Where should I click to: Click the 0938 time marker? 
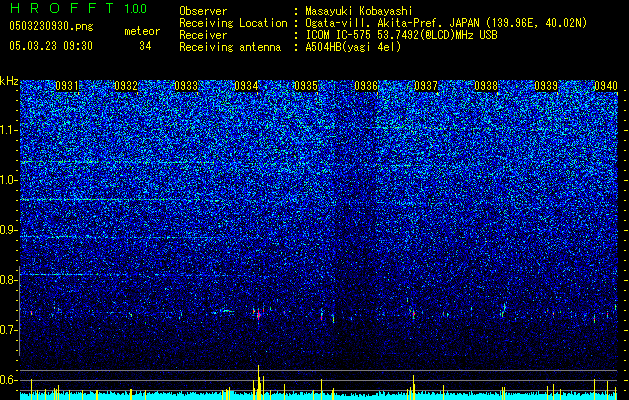tap(486, 86)
